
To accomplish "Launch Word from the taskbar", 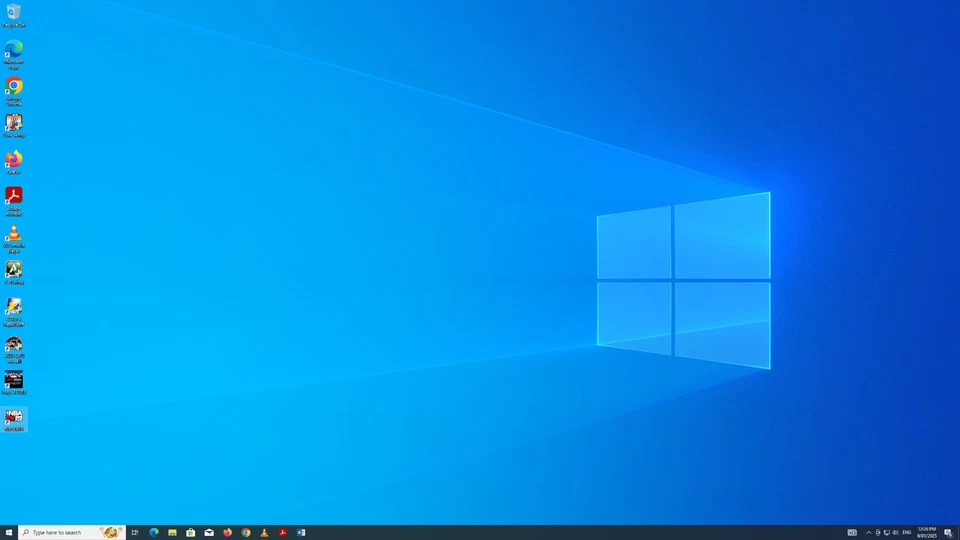I will coord(301,533).
